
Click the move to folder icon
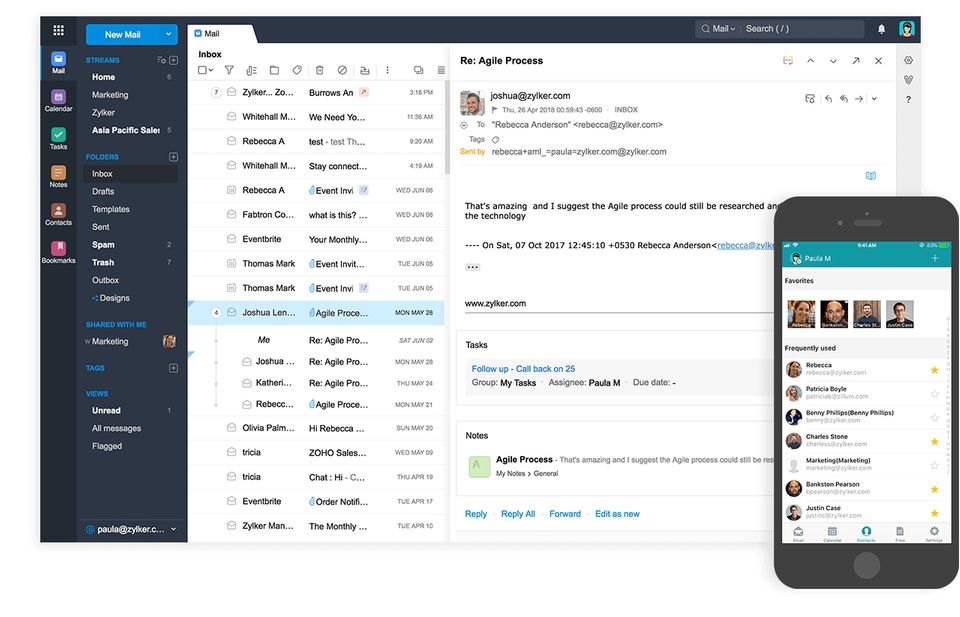coord(274,70)
